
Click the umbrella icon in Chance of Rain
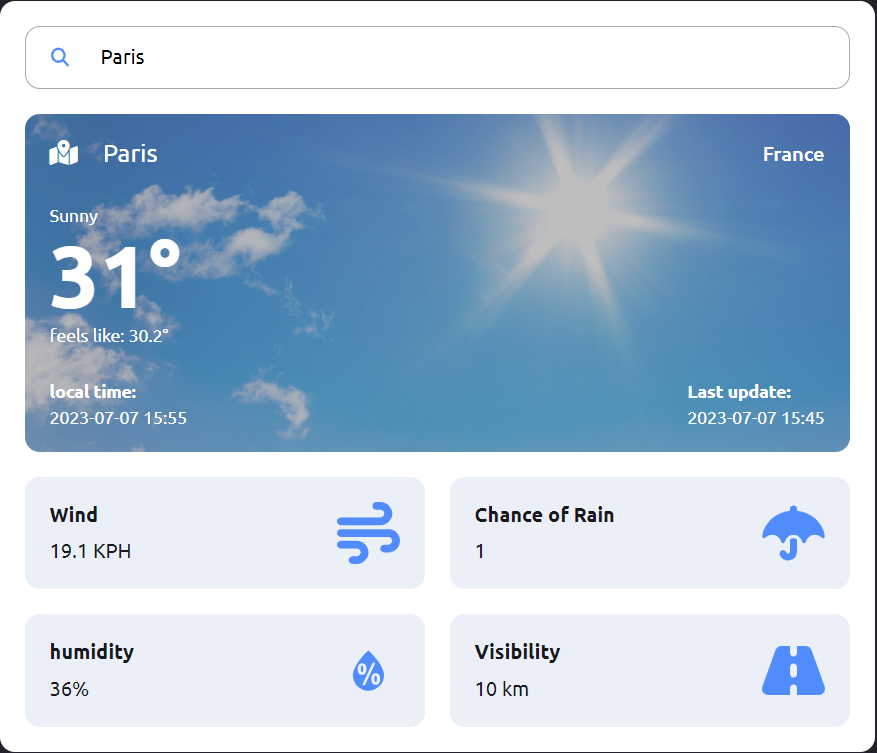[x=793, y=533]
